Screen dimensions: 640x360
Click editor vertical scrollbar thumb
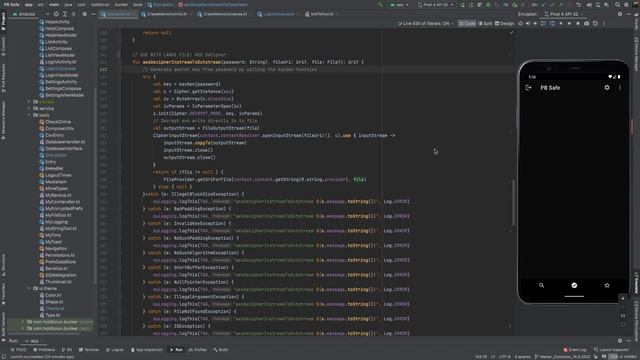click(513, 202)
